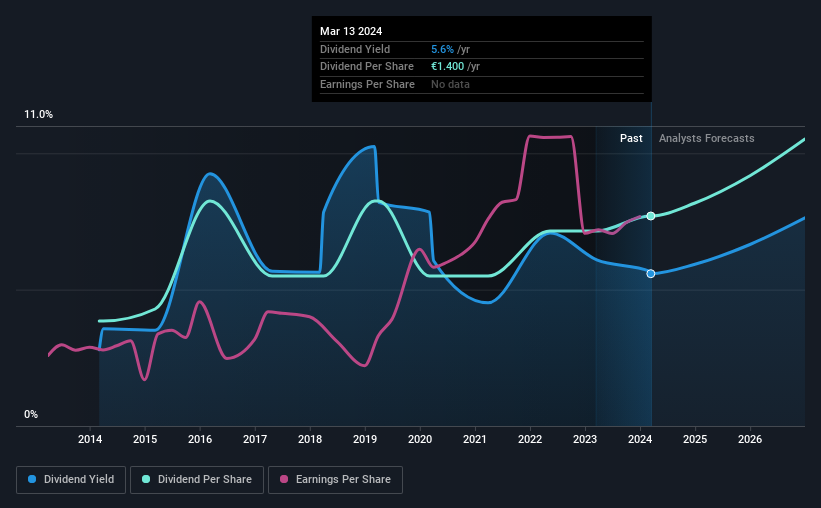The image size is (821, 508).
Task: Click the 2024 x-axis label
Action: pos(640,439)
